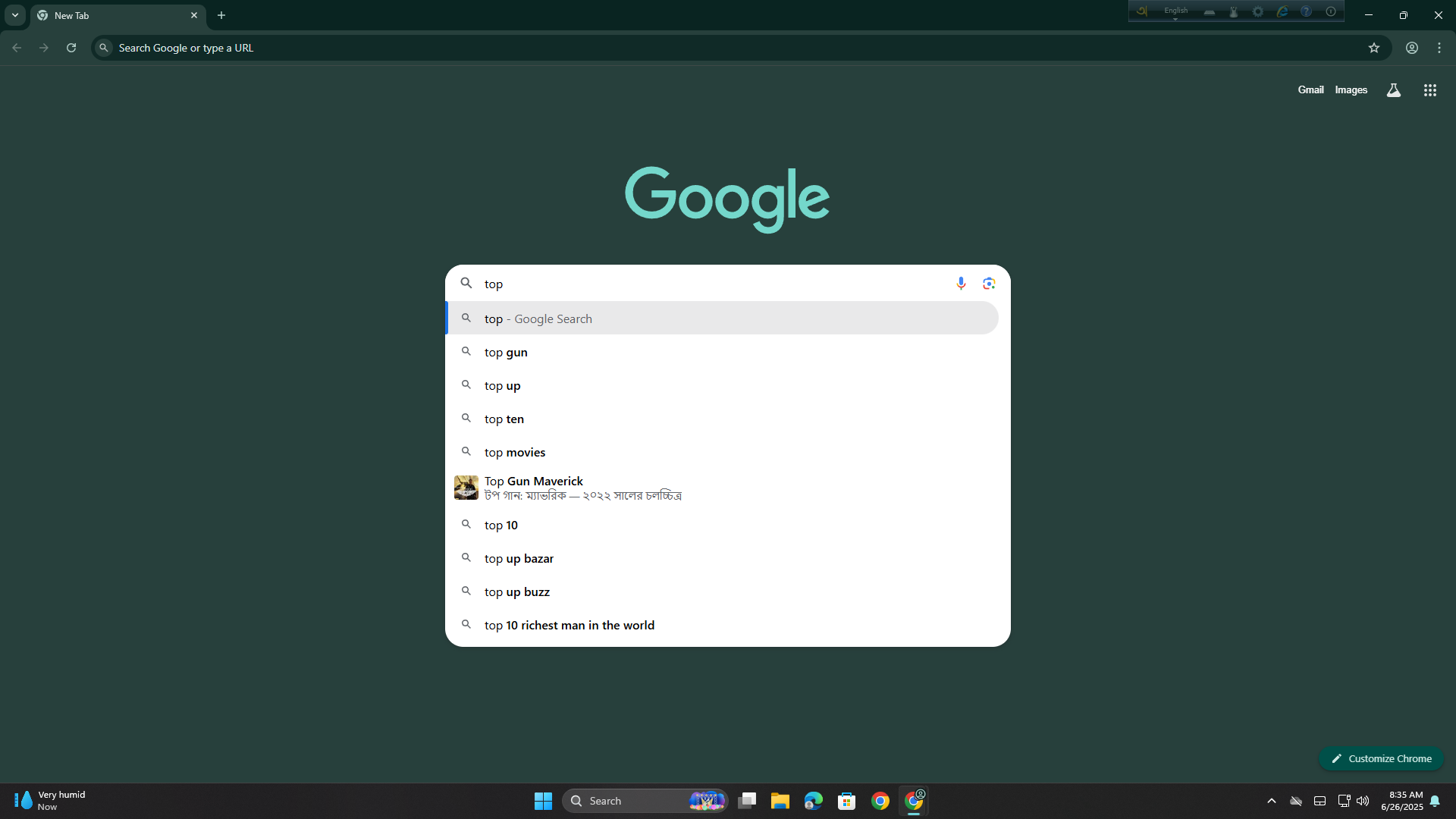
Task: Open the Chrome three-dot menu
Action: click(1439, 48)
